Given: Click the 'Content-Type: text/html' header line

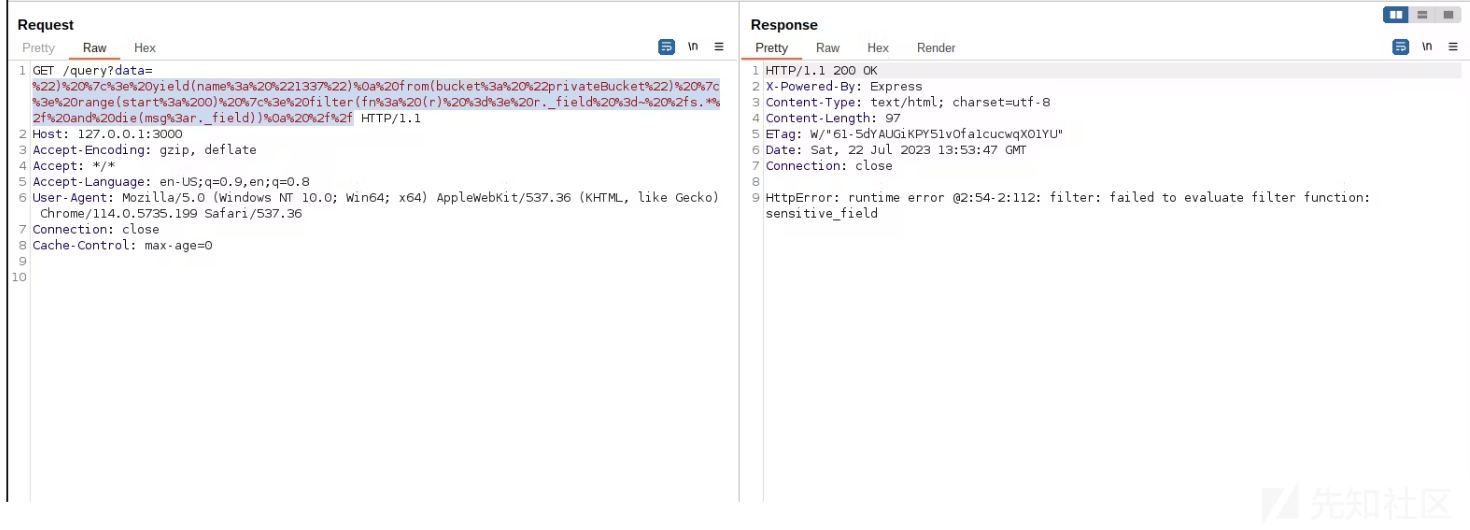Looking at the screenshot, I should tap(907, 103).
